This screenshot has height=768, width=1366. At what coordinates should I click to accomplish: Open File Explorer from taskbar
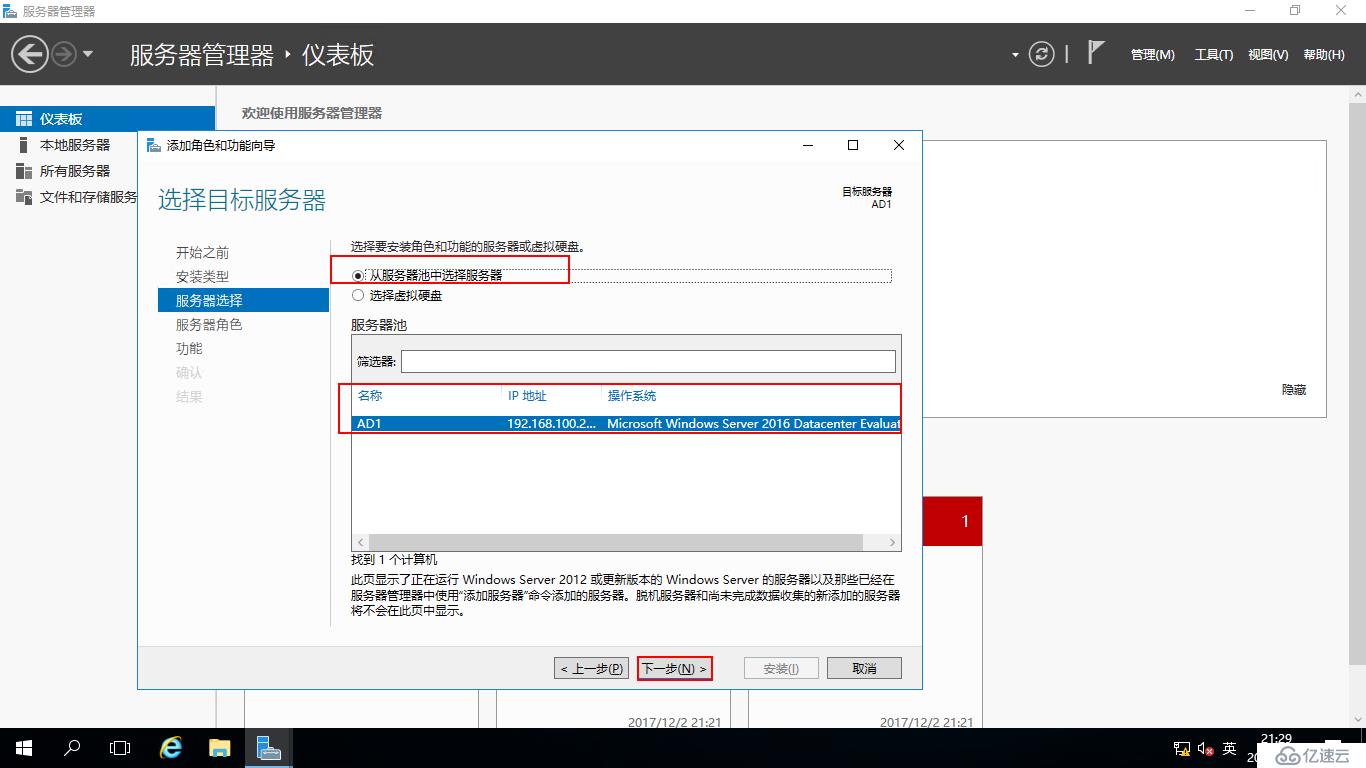pos(220,748)
